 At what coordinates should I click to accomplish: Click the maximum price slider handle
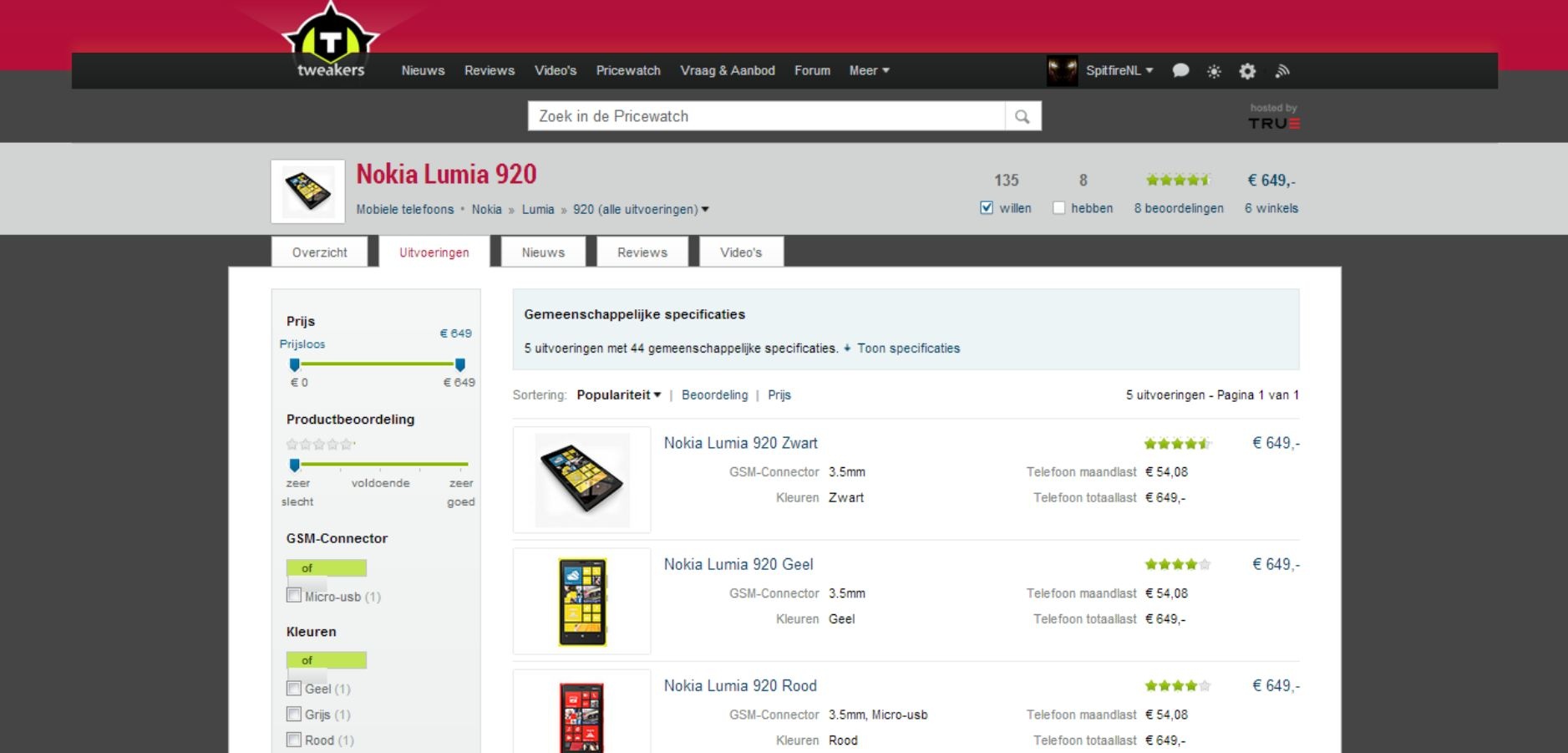pos(459,364)
